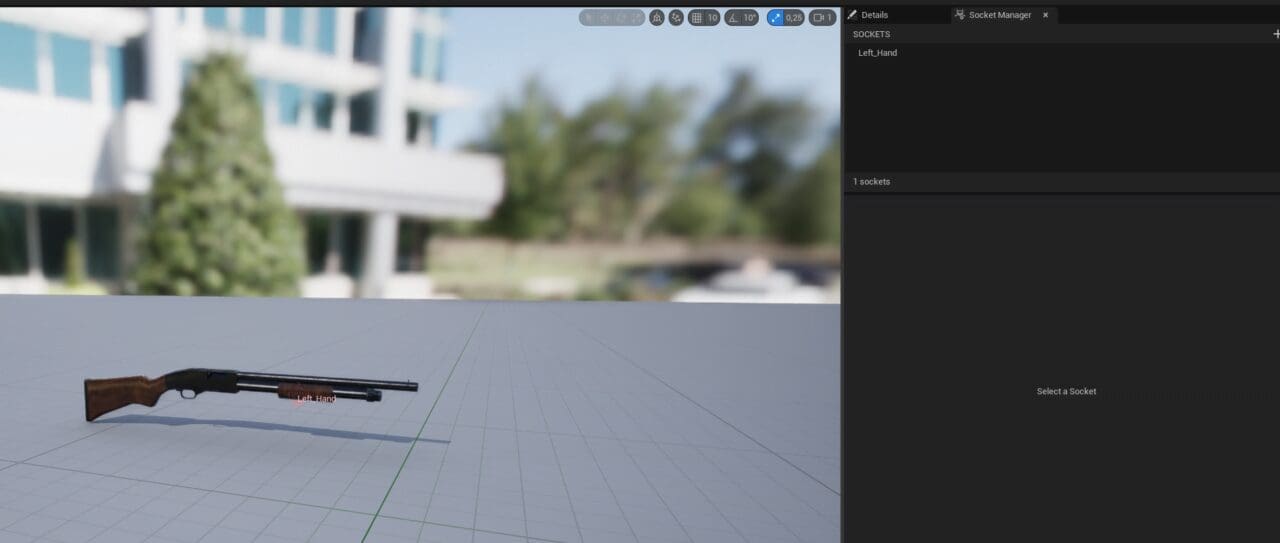
Task: Open the surface snapping options icon
Action: pos(677,18)
